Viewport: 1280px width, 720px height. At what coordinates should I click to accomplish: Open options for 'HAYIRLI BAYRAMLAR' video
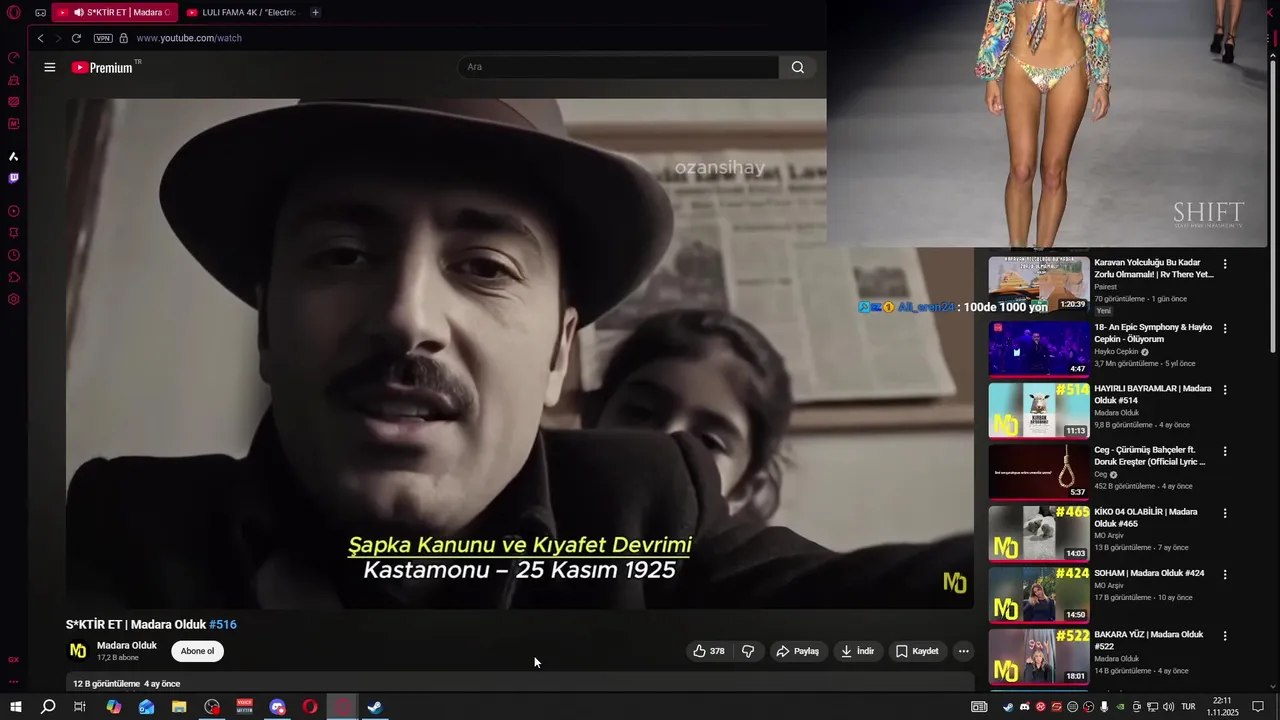pyautogui.click(x=1225, y=390)
